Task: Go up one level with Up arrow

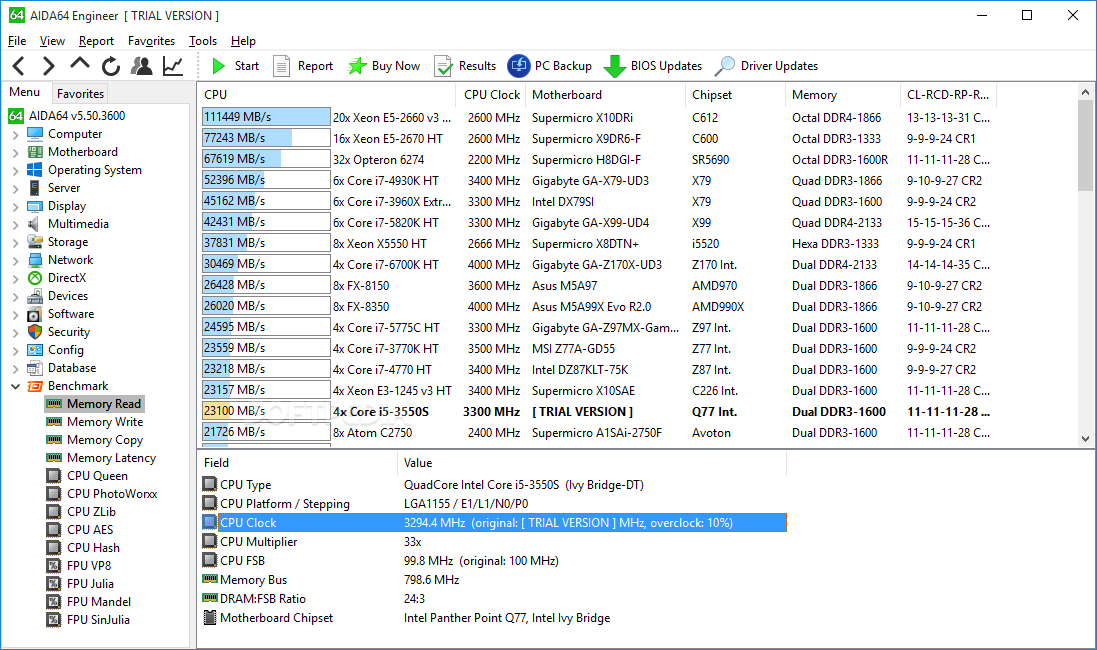Action: point(80,64)
